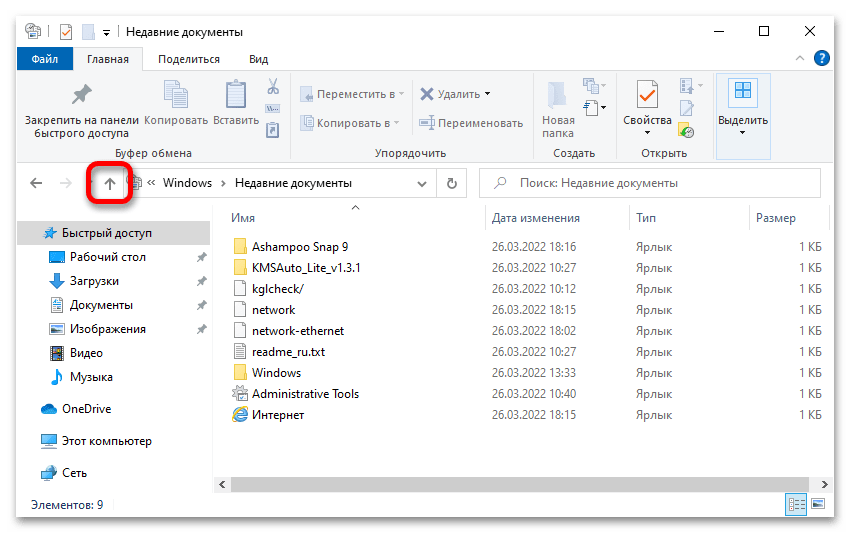Image resolution: width=850 pixels, height=533 pixels.
Task: Click the Cut scissors icon
Action: tap(272, 87)
